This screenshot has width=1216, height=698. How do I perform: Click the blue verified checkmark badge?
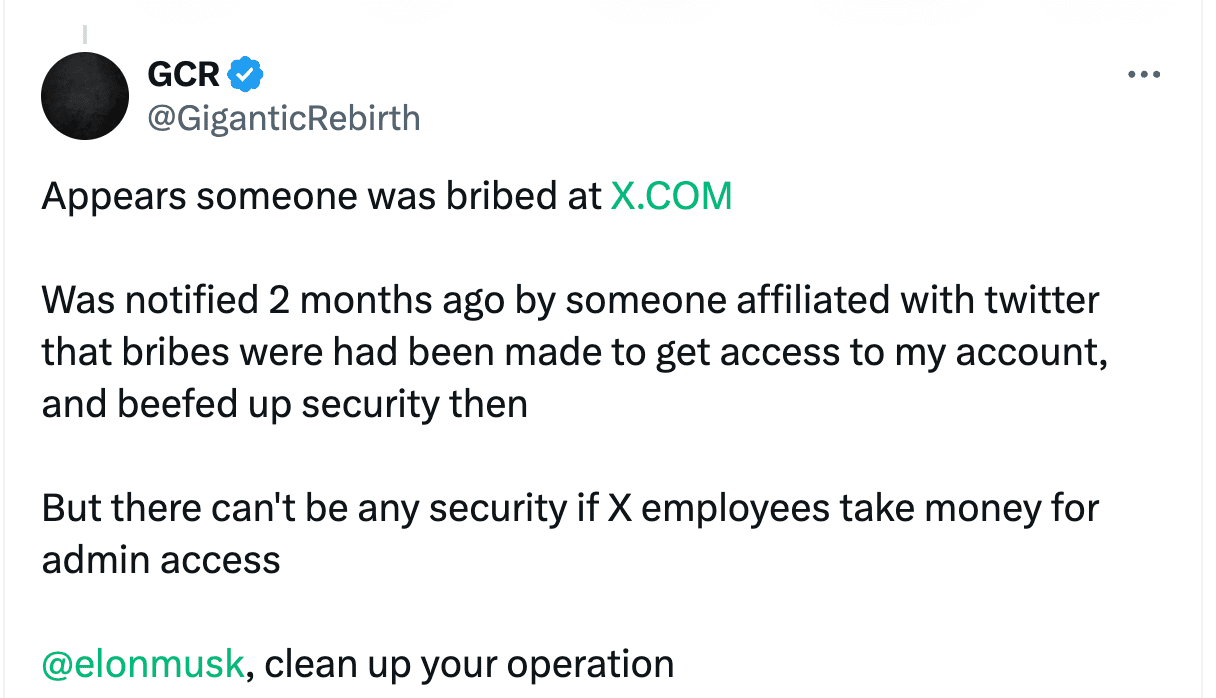pos(246,73)
